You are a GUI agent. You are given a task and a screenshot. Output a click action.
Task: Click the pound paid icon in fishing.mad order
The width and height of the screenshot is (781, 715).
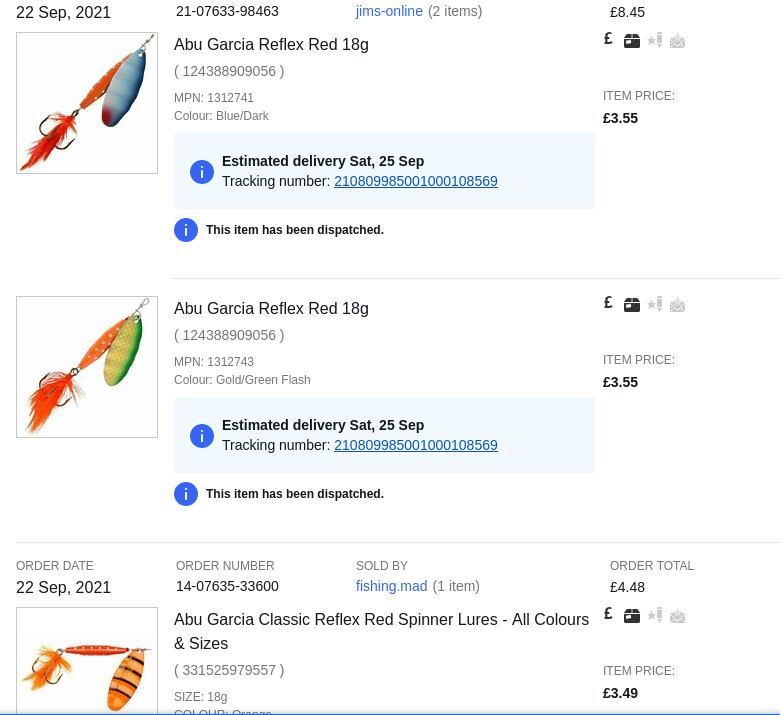(608, 614)
